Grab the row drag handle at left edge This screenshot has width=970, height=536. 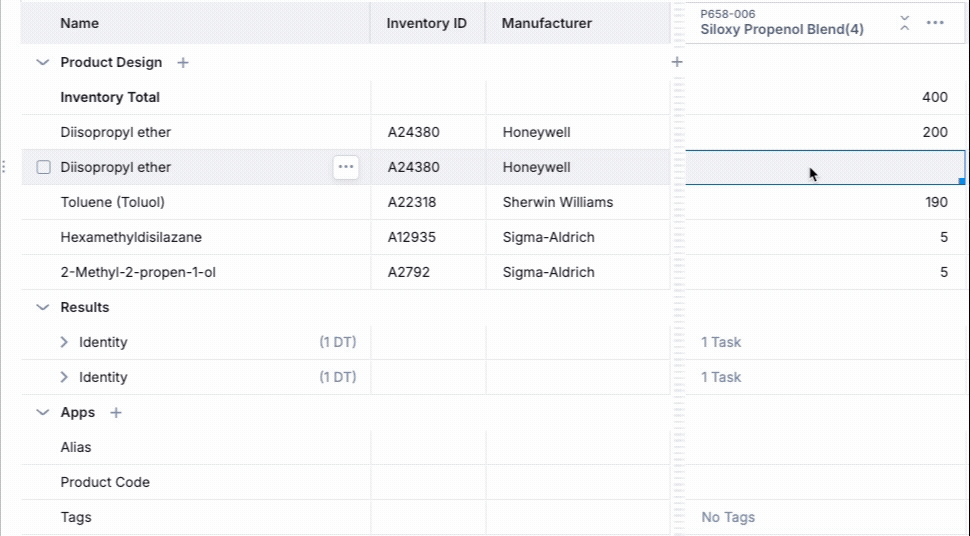5,168
